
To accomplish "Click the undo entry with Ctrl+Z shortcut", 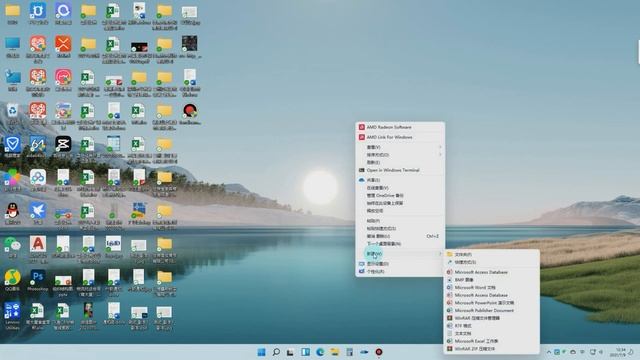I will click(x=400, y=236).
